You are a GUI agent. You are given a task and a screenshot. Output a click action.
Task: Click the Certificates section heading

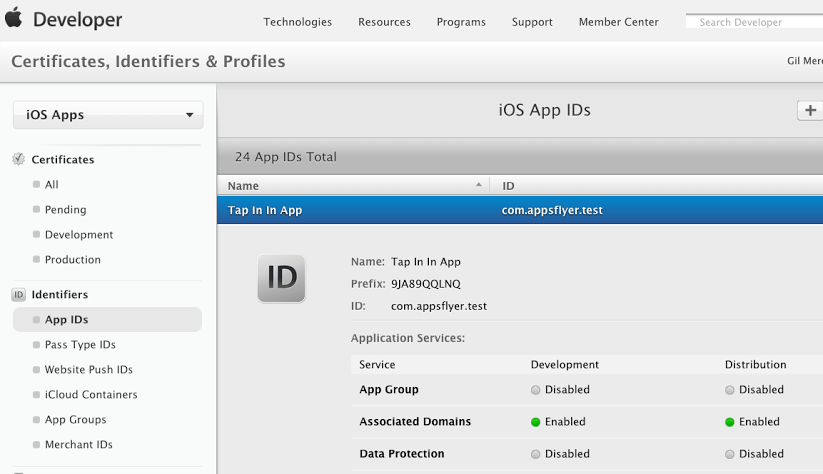pos(62,160)
